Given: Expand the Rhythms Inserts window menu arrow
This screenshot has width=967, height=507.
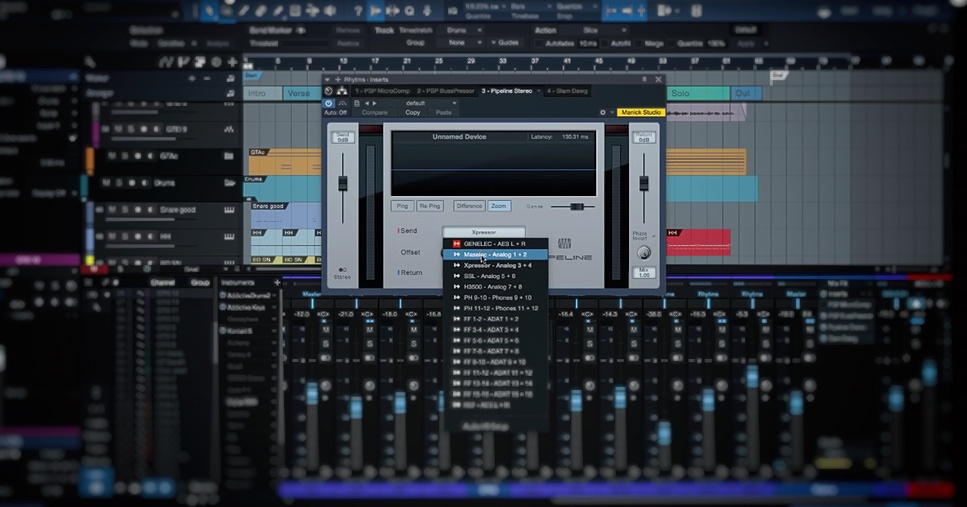Looking at the screenshot, I should coord(328,79).
